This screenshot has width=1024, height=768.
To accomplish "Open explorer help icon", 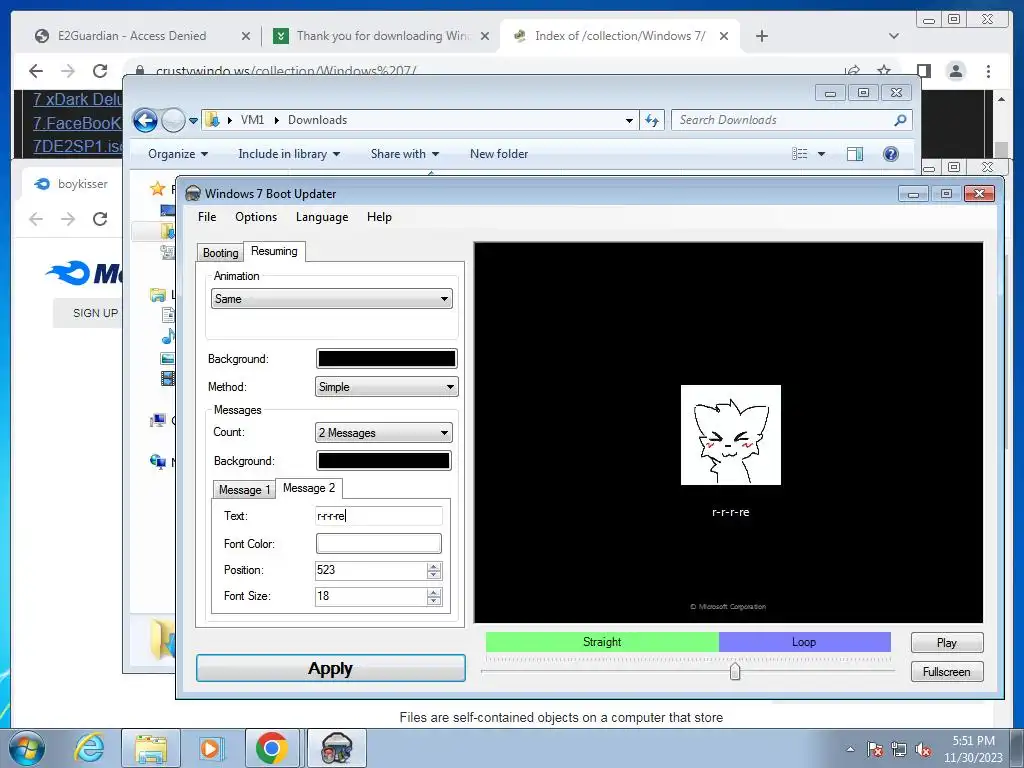I will (x=891, y=154).
